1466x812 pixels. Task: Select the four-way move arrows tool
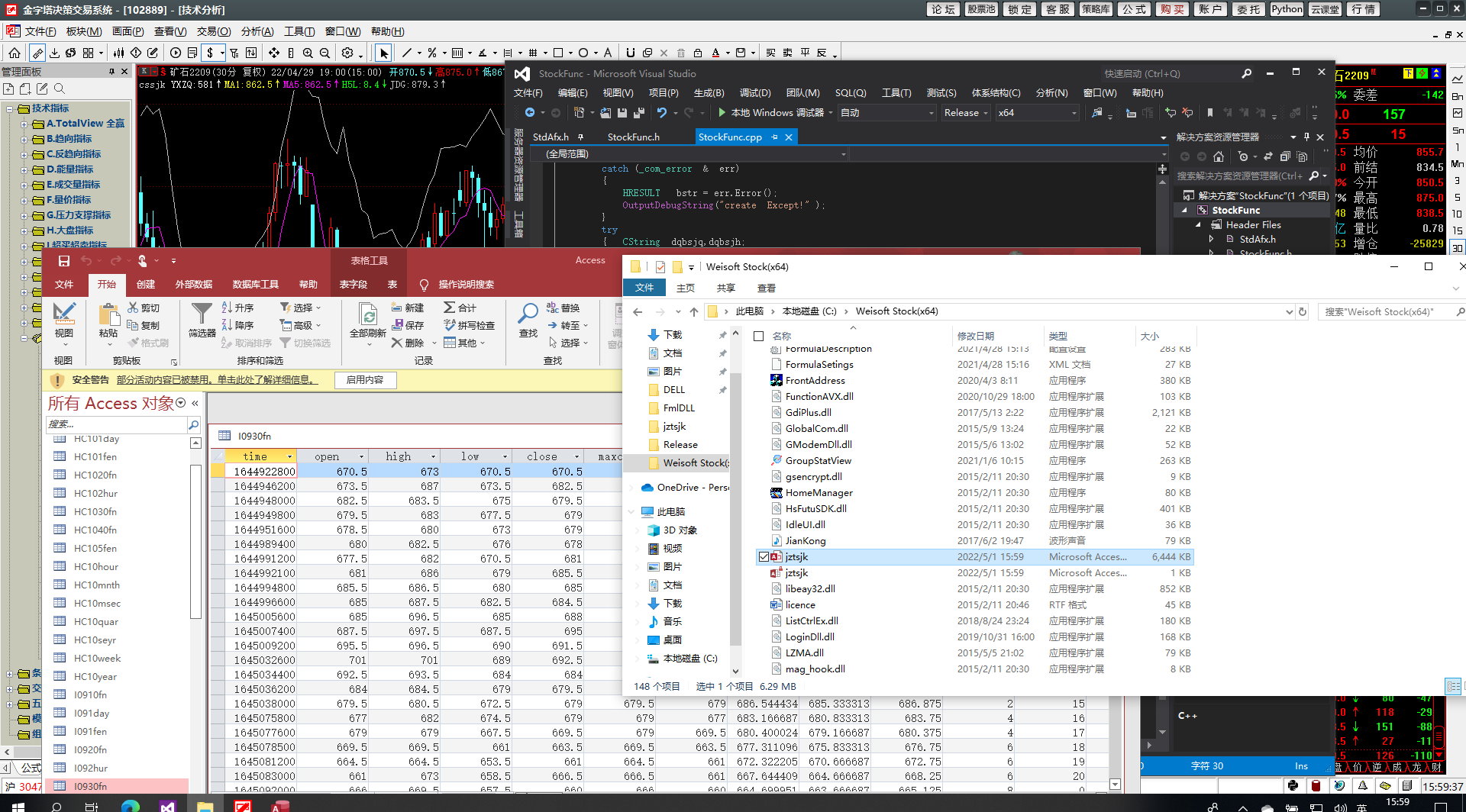pos(274,53)
